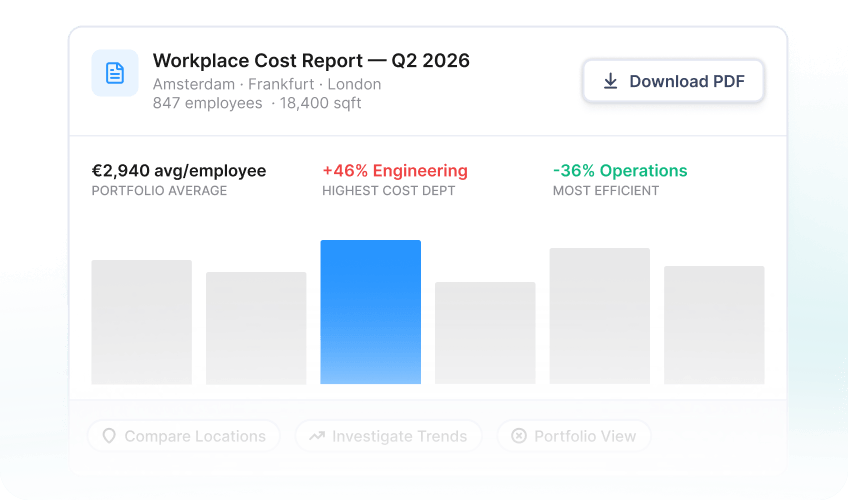
Task: Click the Amsterdam · Frankfurt · London subtitle
Action: click(267, 84)
